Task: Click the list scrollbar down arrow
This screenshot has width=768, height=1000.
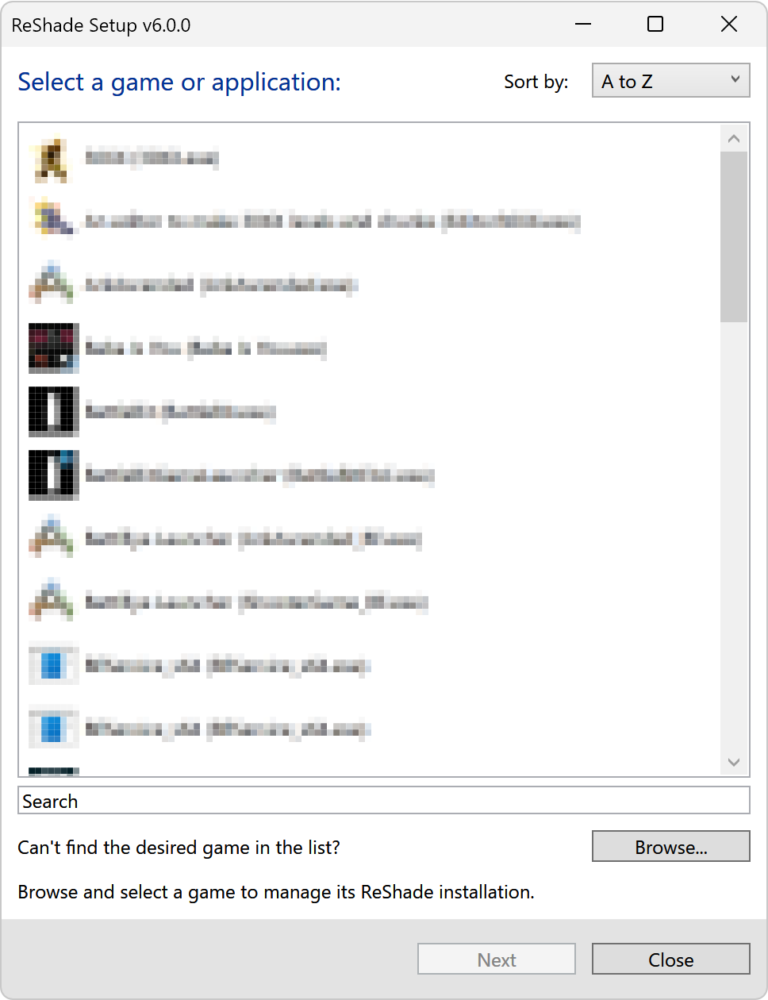Action: click(x=734, y=762)
